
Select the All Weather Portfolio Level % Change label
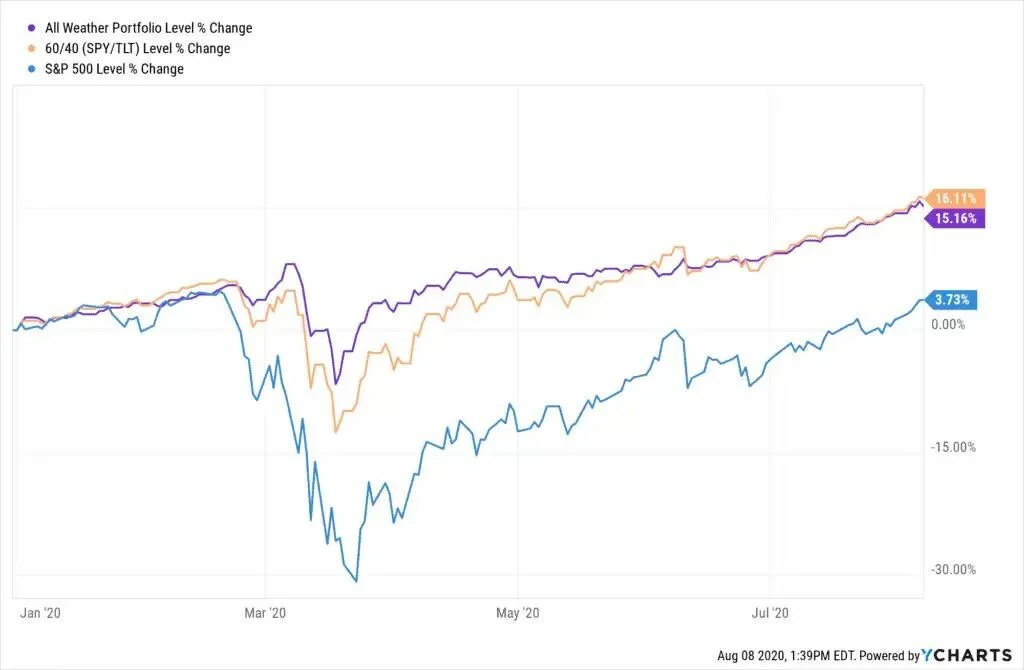(148, 28)
